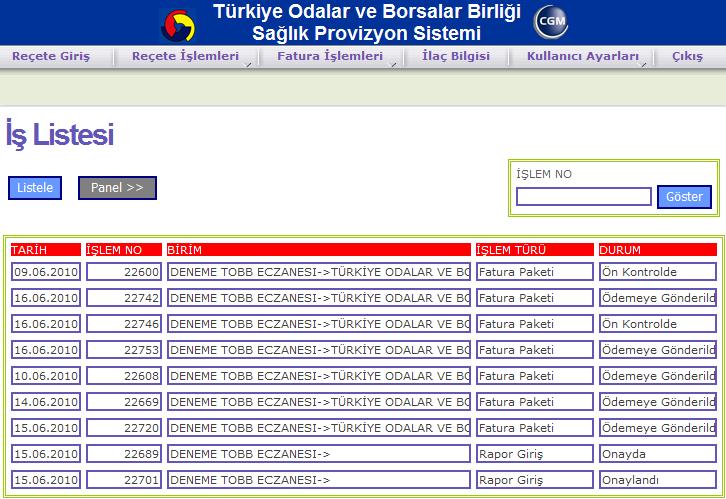Click Rapor Giriş in row 22689

click(x=535, y=454)
